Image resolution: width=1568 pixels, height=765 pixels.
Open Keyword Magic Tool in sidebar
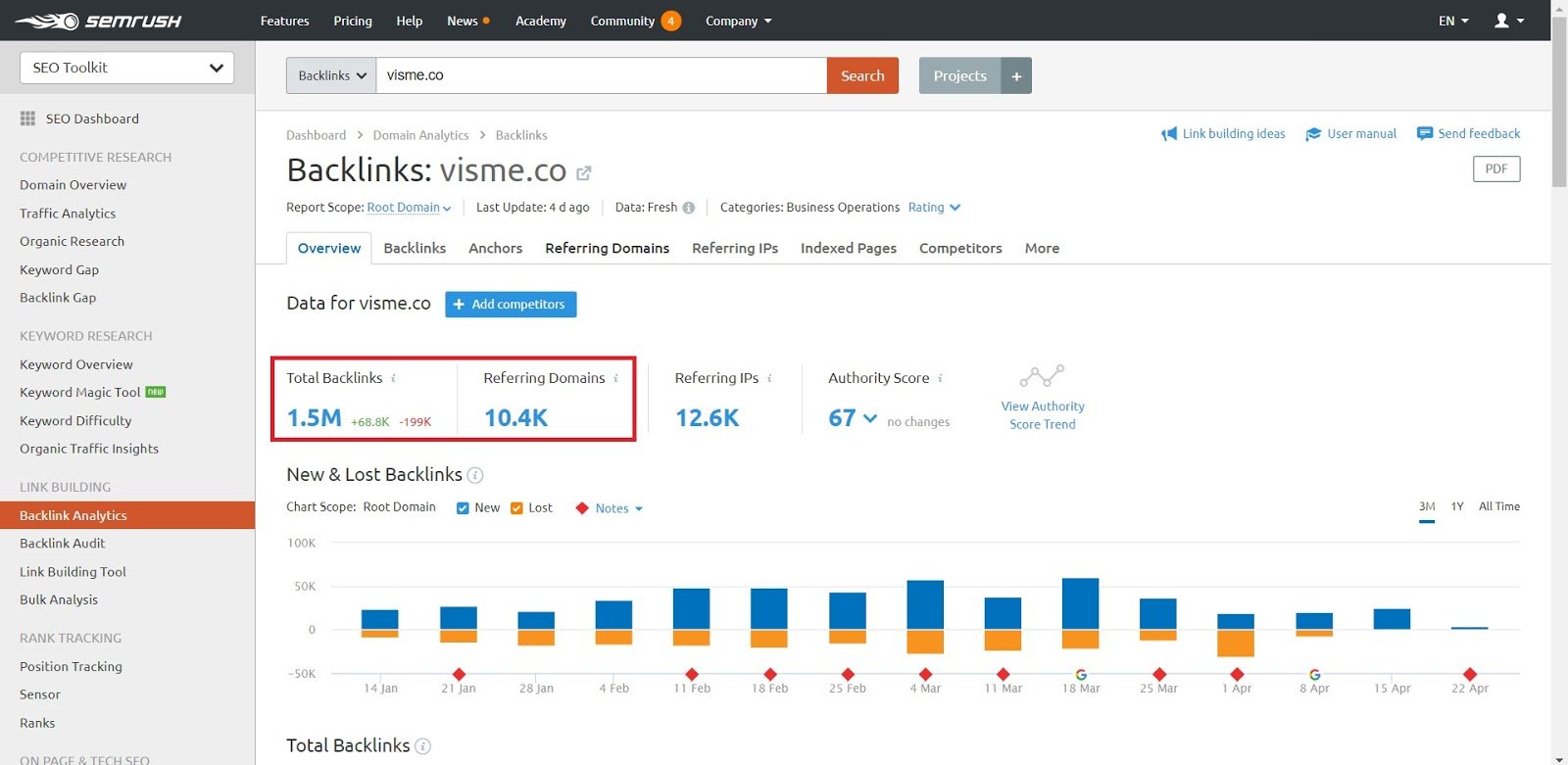tap(80, 393)
